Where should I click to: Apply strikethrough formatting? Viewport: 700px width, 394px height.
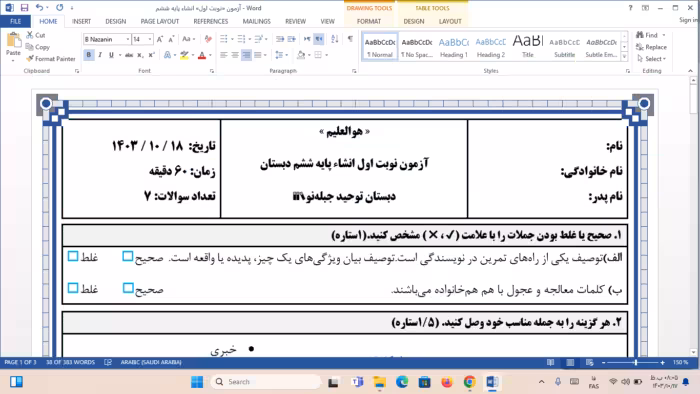pyautogui.click(x=129, y=55)
